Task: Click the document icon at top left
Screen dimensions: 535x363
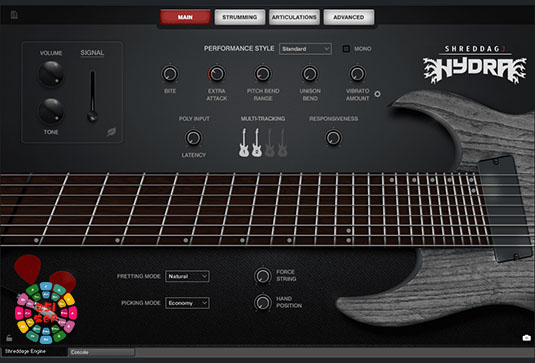Action: click(x=14, y=15)
